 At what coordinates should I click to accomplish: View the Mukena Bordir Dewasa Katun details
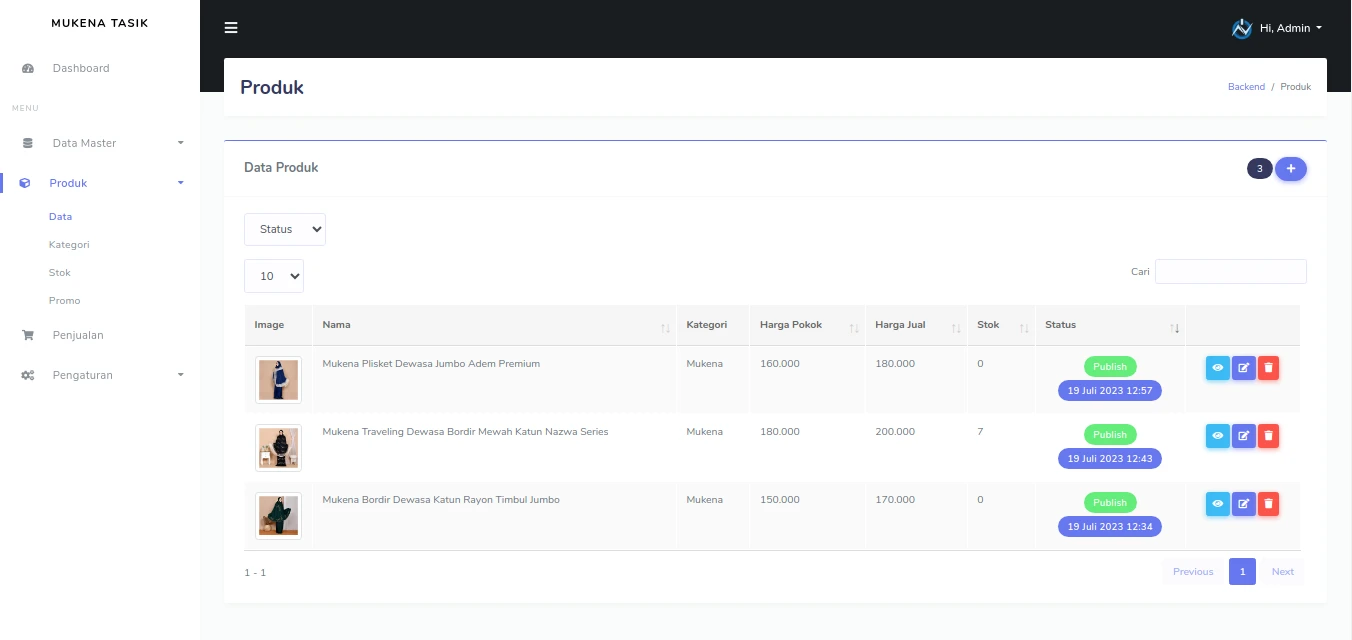pyautogui.click(x=1217, y=503)
